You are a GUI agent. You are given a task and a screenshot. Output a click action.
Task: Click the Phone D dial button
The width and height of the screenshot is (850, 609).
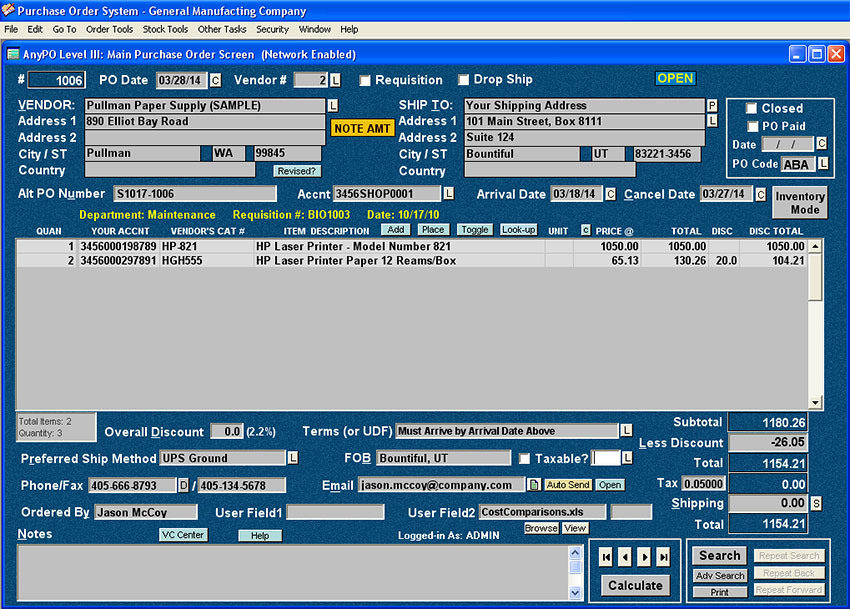(183, 485)
